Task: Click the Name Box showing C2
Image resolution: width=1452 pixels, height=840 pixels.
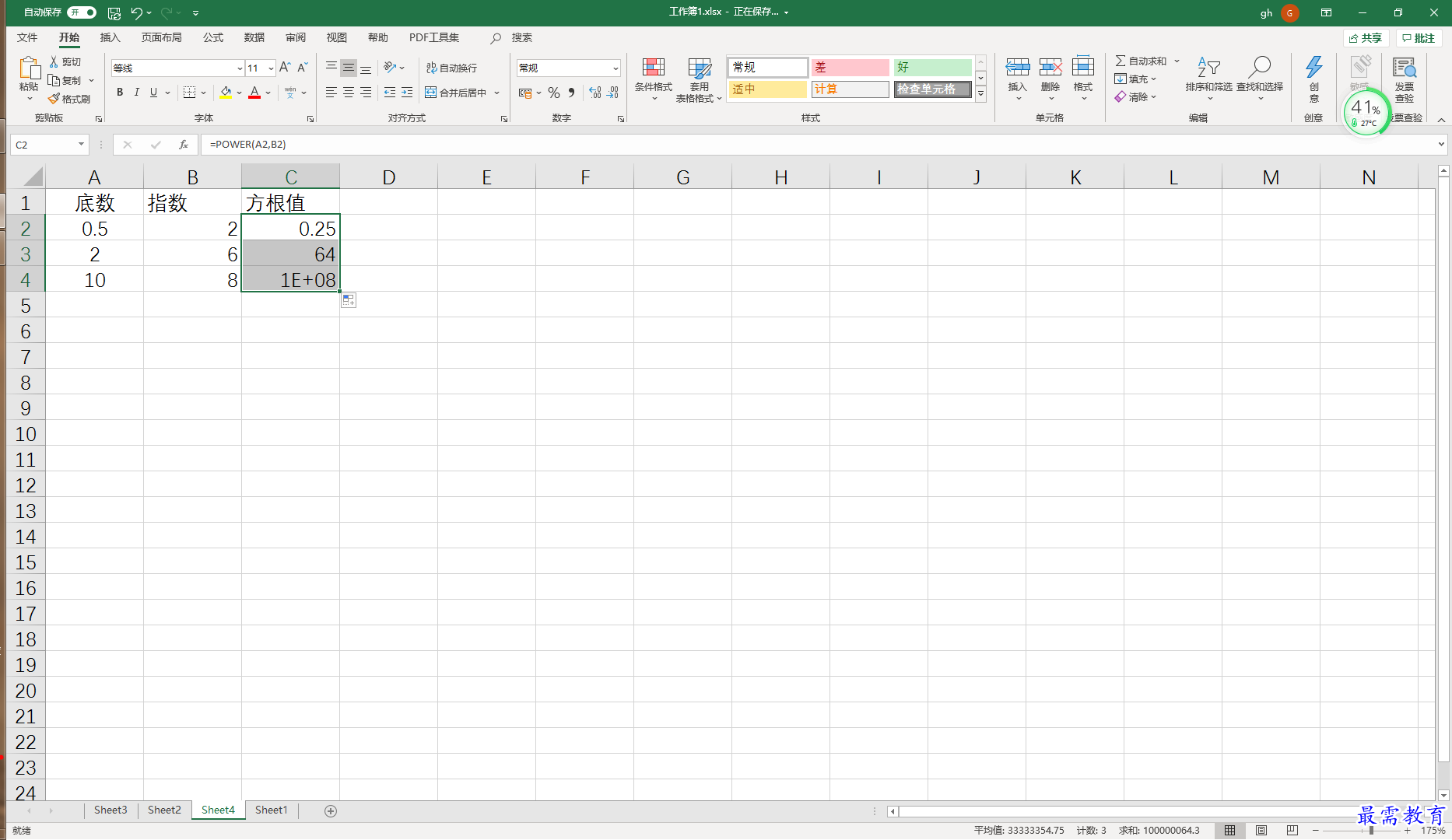Action: [48, 145]
